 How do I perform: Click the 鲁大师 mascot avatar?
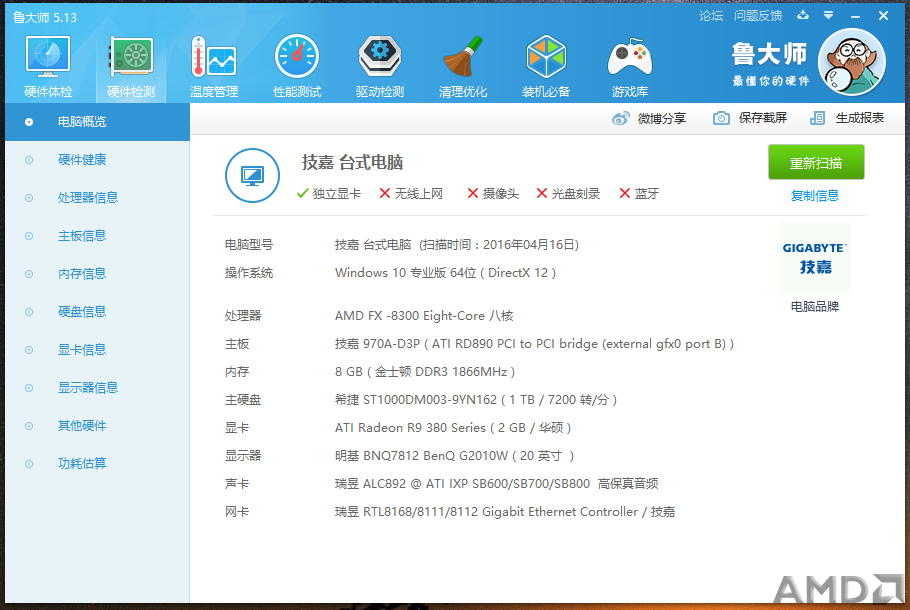tap(851, 62)
